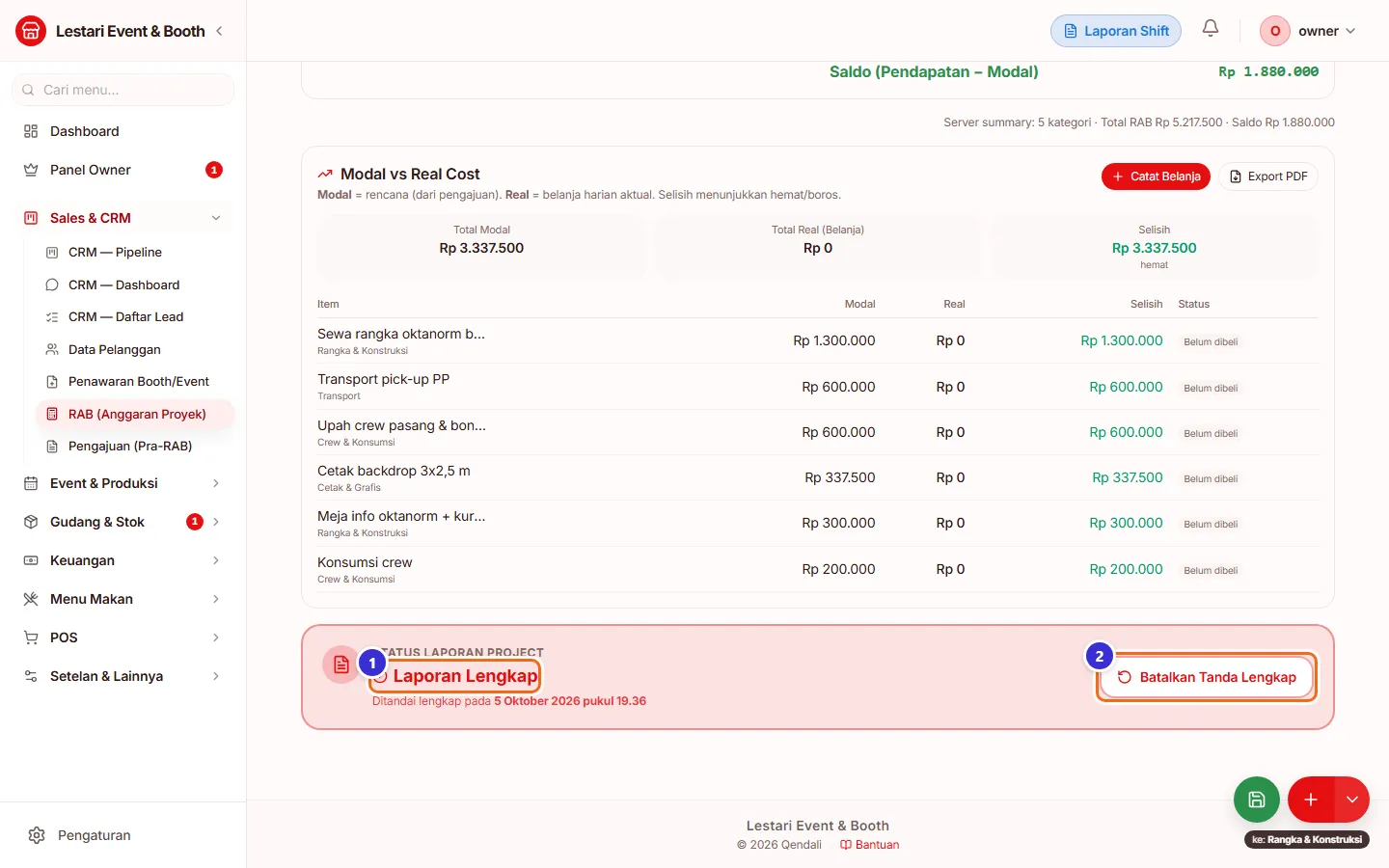Open CRM — Dashboard submenu

coord(134,285)
